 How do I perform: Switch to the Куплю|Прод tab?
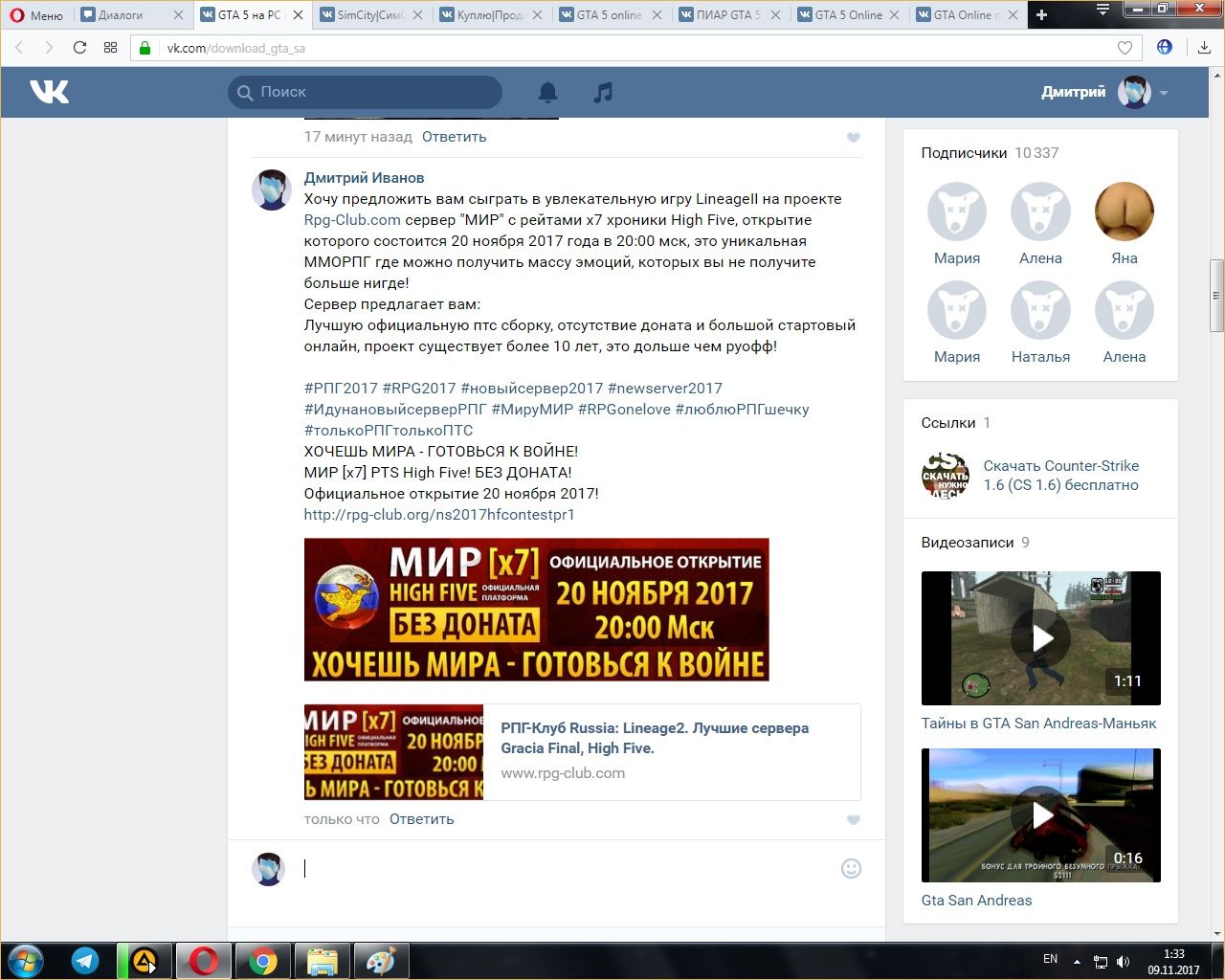492,14
